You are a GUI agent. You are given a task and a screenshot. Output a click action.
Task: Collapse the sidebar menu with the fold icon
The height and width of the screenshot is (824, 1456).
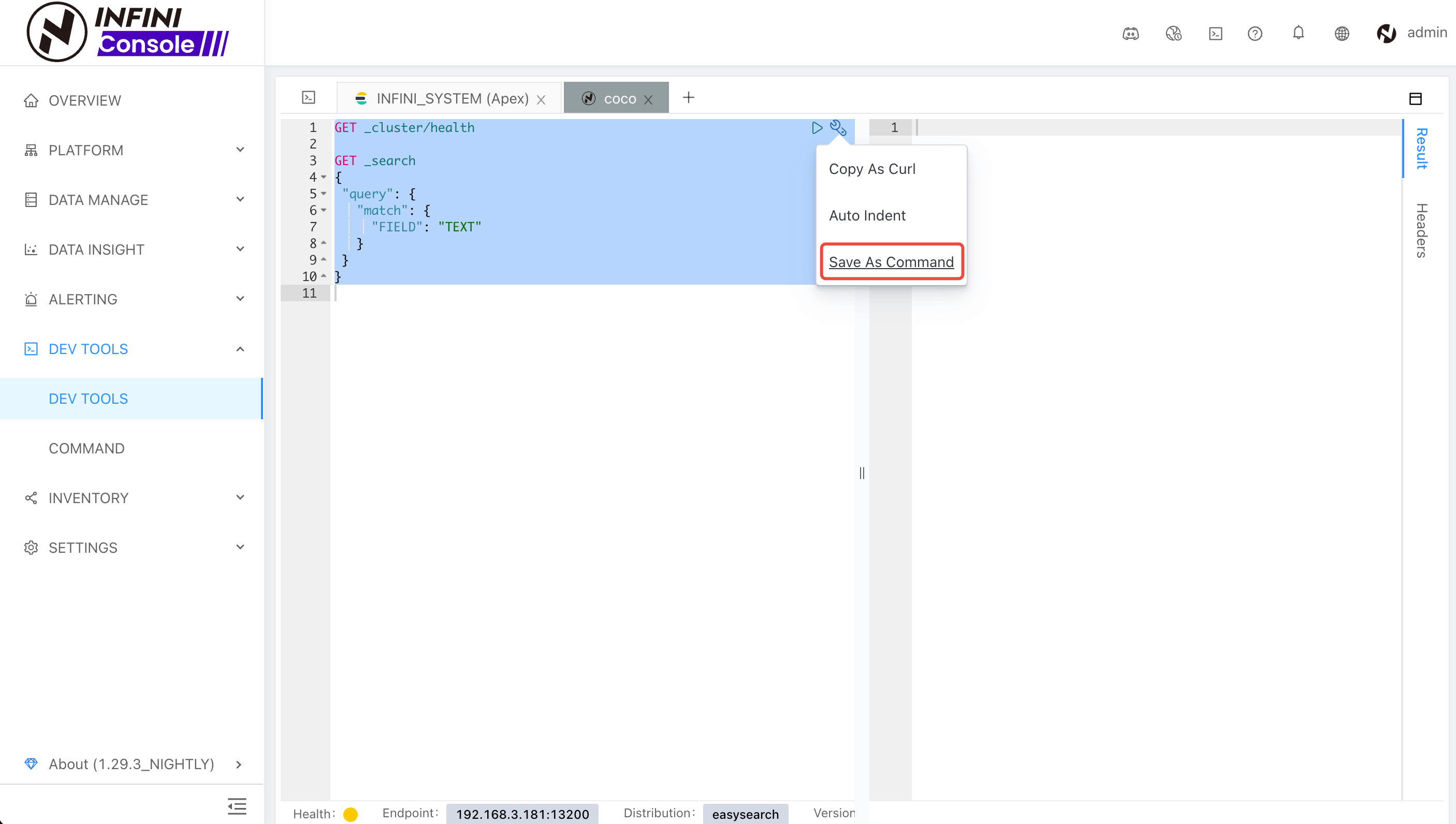(x=237, y=806)
